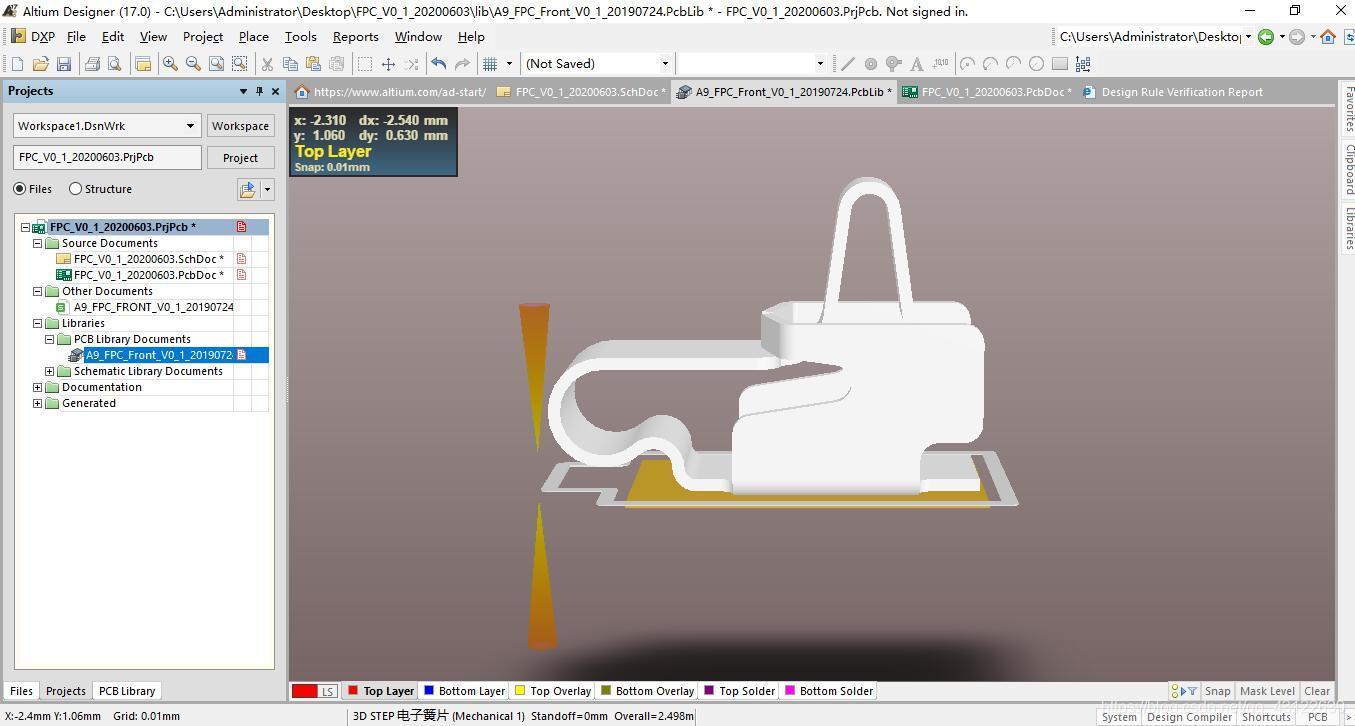
Task: Switch to FPC_V0_1_20200603.SchDoc tab
Action: 581,92
